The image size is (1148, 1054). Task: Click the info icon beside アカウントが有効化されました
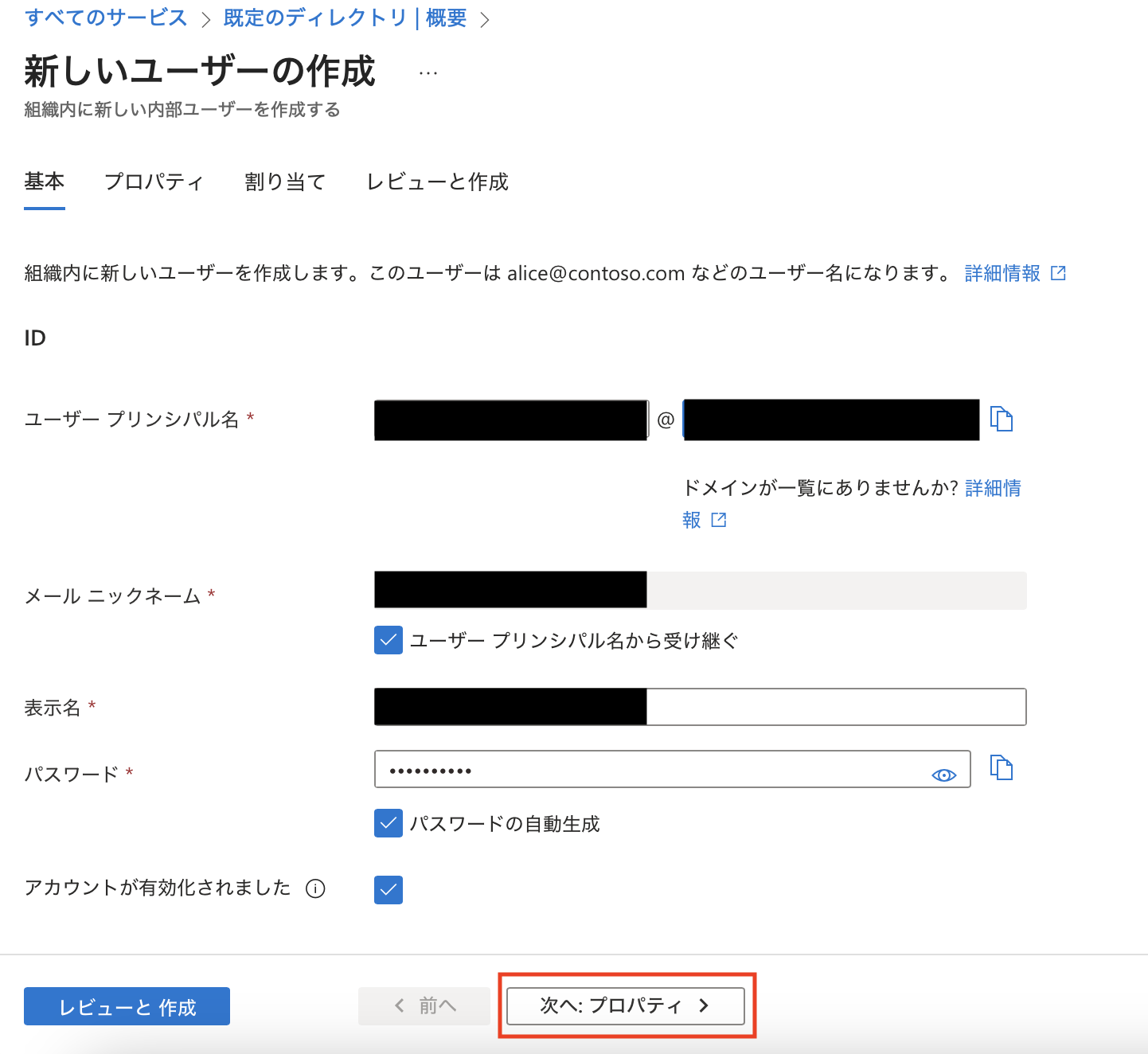(316, 888)
